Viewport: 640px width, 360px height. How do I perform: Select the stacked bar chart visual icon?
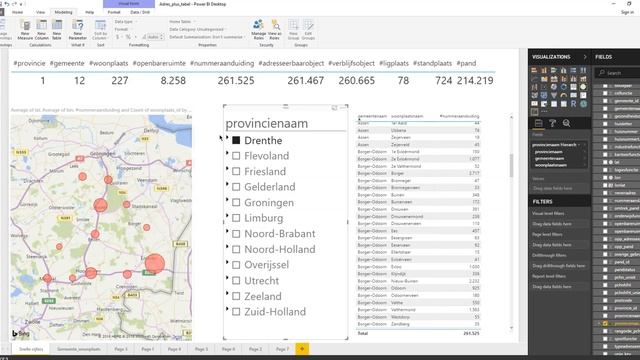point(534,70)
